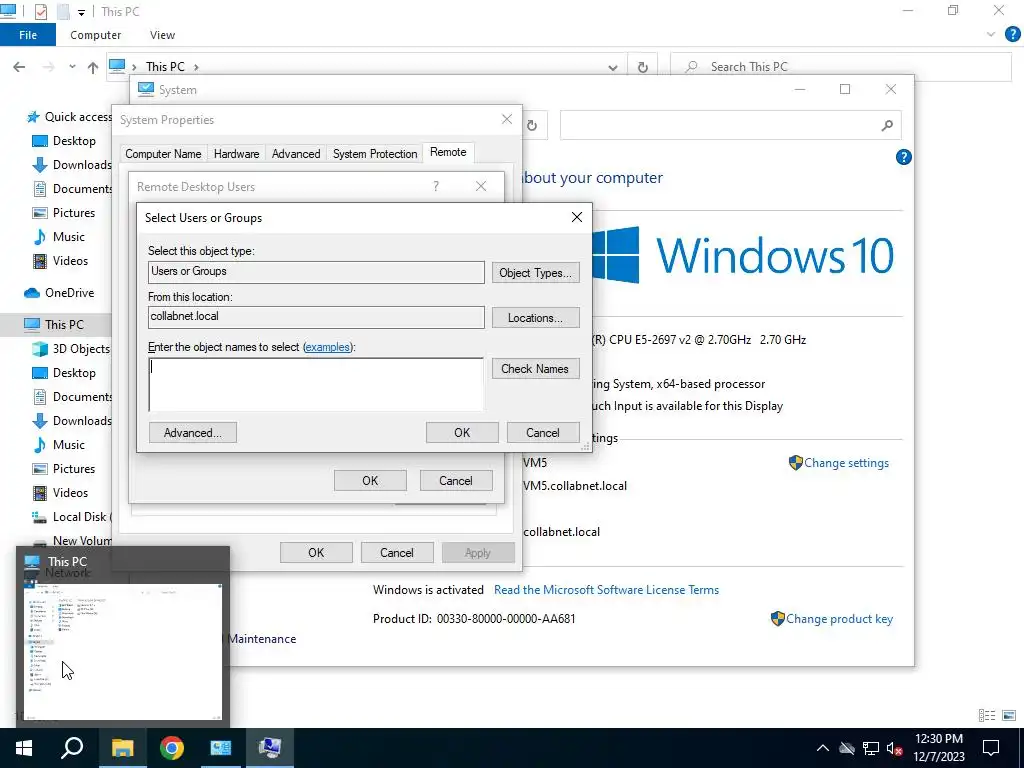
Task: Select Pictures under Quick access
Action: pyautogui.click(x=64, y=213)
